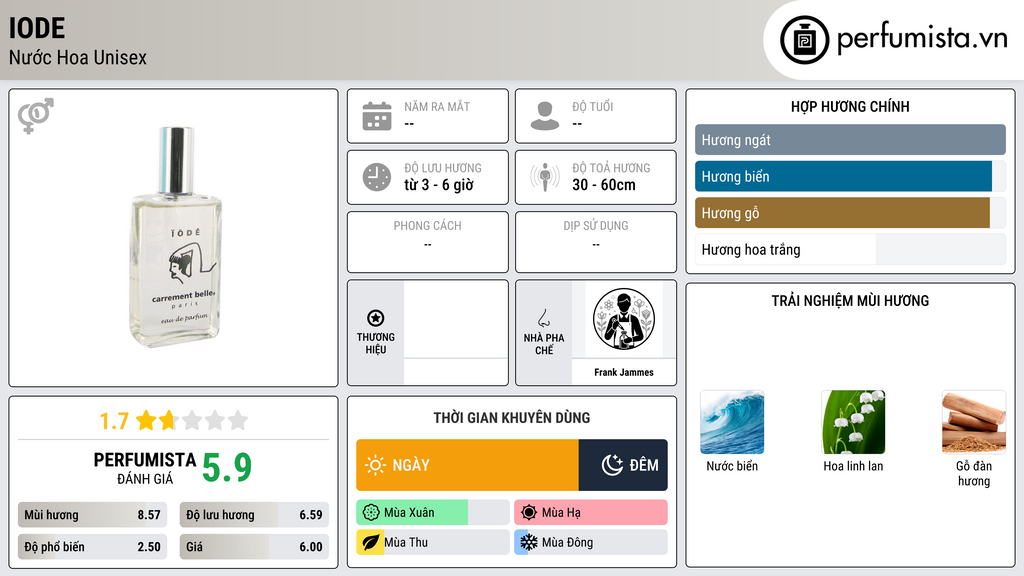1024x576 pixels.
Task: Click the Mùi hương 8.57 score bar
Action: 93,515
